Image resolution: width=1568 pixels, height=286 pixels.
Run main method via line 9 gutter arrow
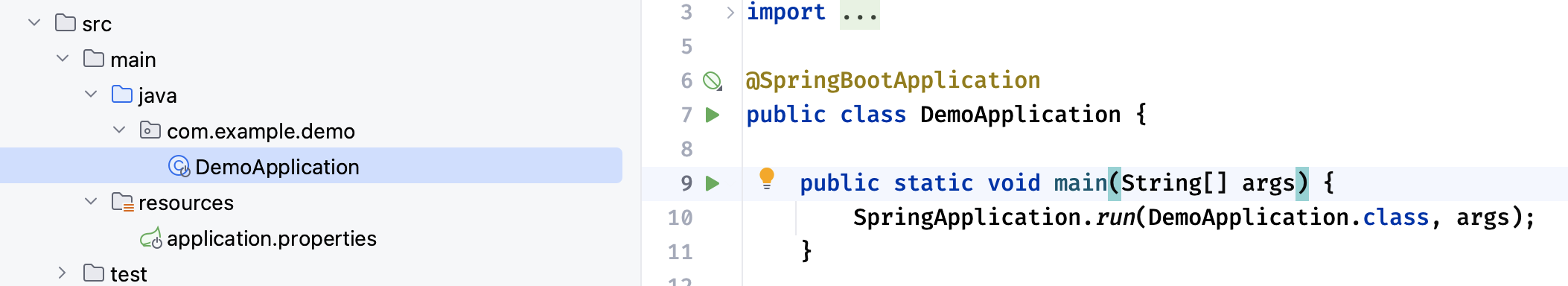click(713, 183)
